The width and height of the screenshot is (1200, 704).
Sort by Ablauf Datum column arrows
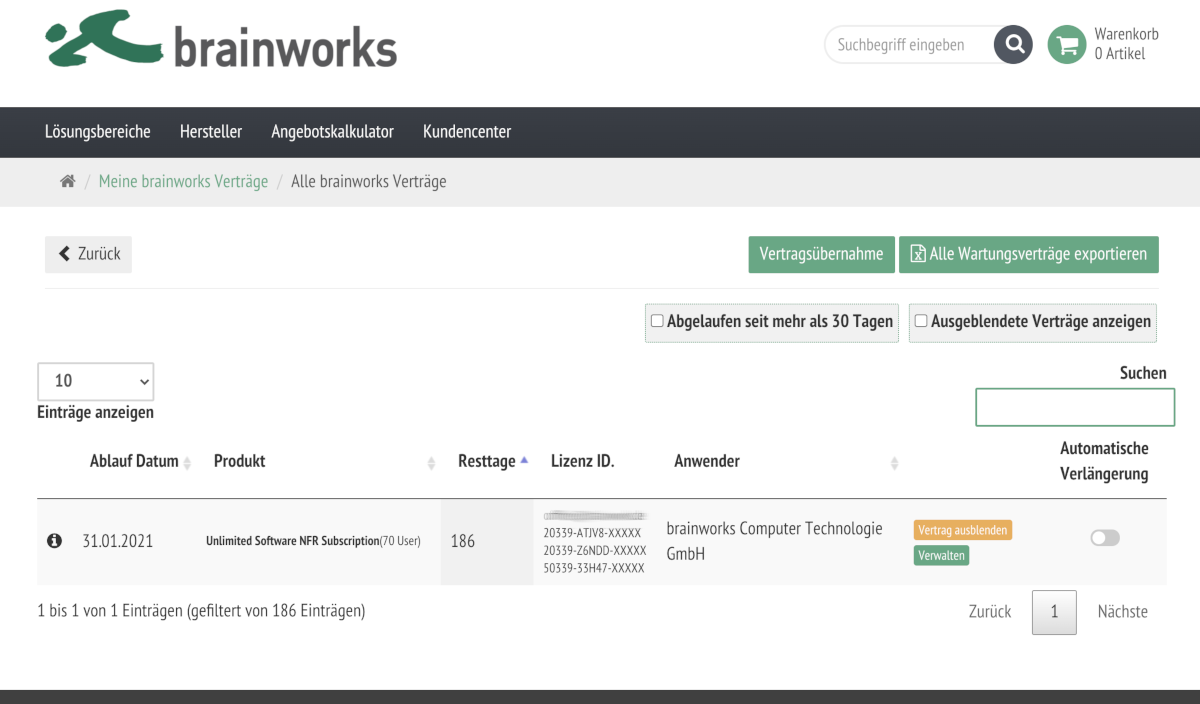pyautogui.click(x=187, y=463)
